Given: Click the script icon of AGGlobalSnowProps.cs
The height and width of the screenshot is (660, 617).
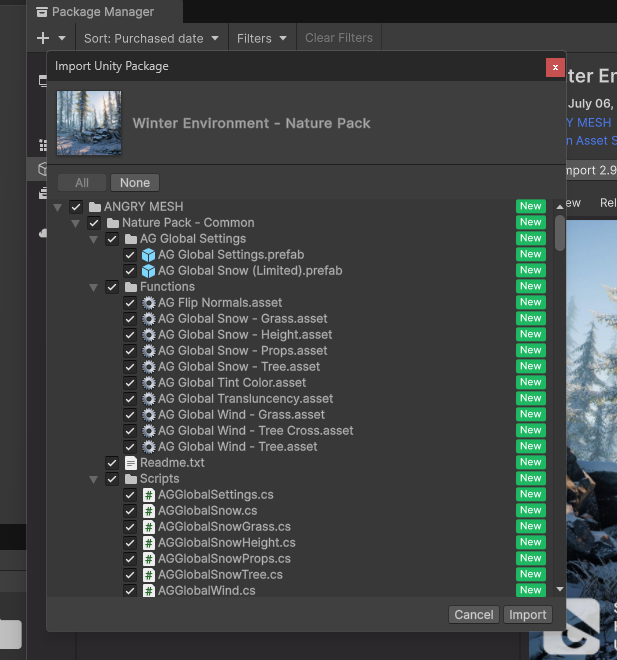Looking at the screenshot, I should pos(148,559).
